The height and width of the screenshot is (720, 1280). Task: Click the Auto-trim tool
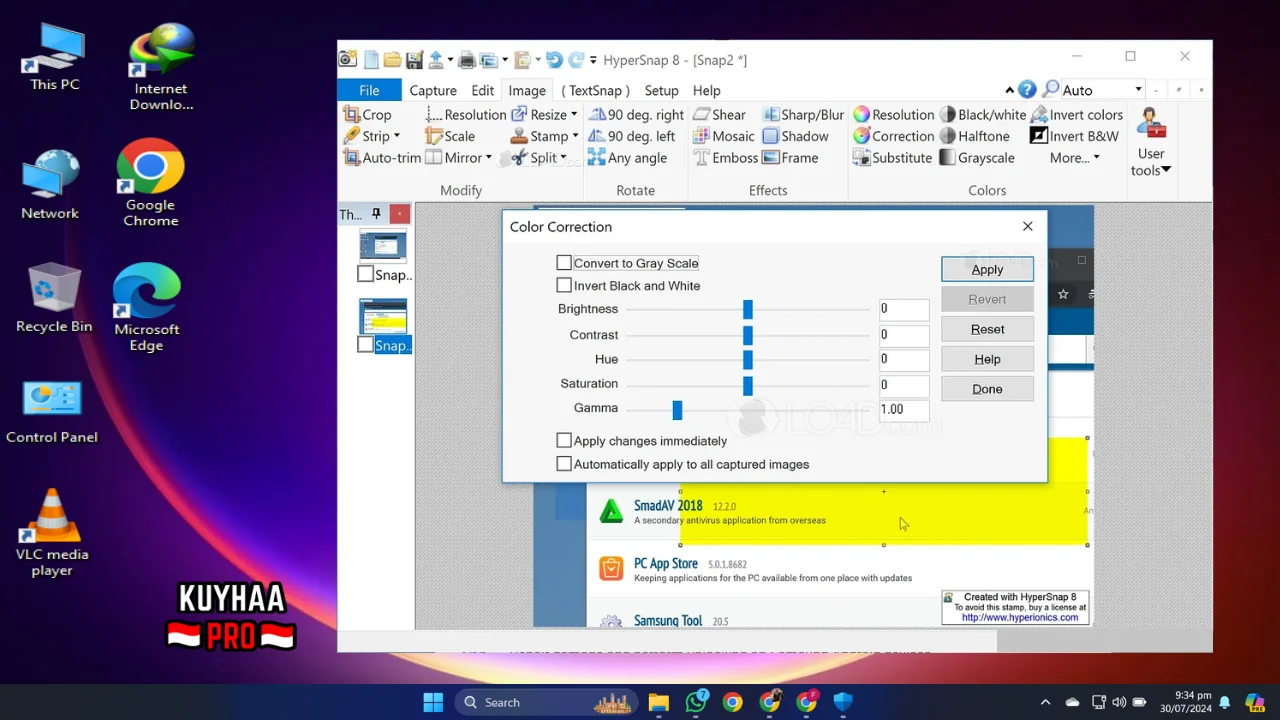382,158
